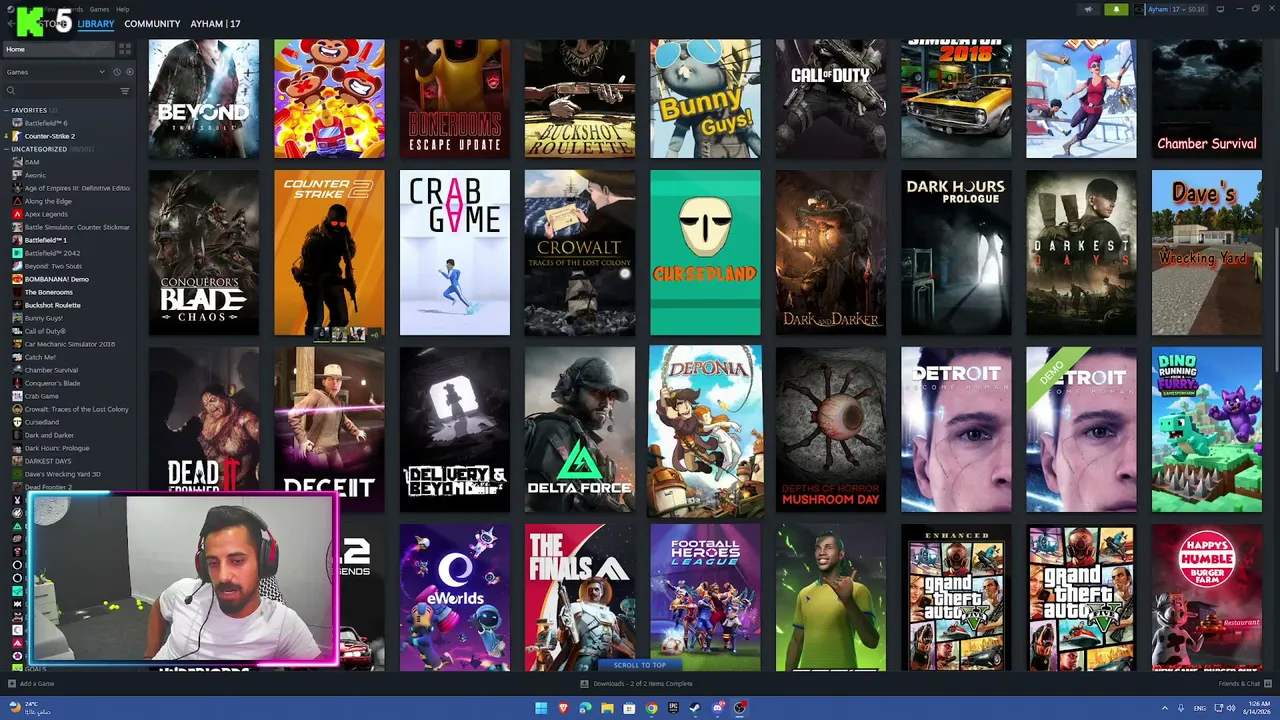Screen dimensions: 1280x720
Task: Open the Detroit Become Human Demo cover
Action: [1081, 430]
